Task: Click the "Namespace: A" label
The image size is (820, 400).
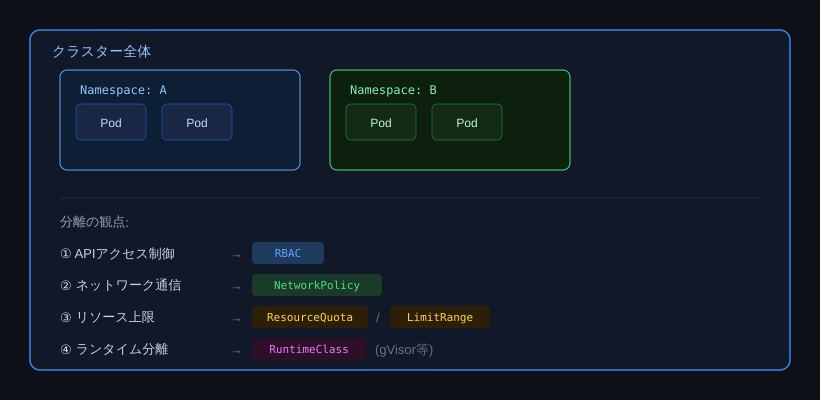Action: coord(123,90)
